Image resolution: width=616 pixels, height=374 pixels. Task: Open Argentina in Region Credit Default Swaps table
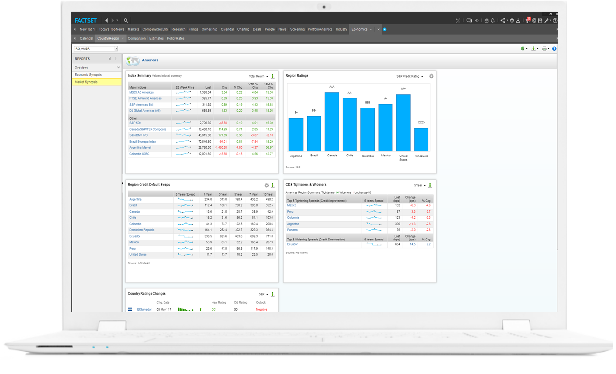[x=135, y=200]
